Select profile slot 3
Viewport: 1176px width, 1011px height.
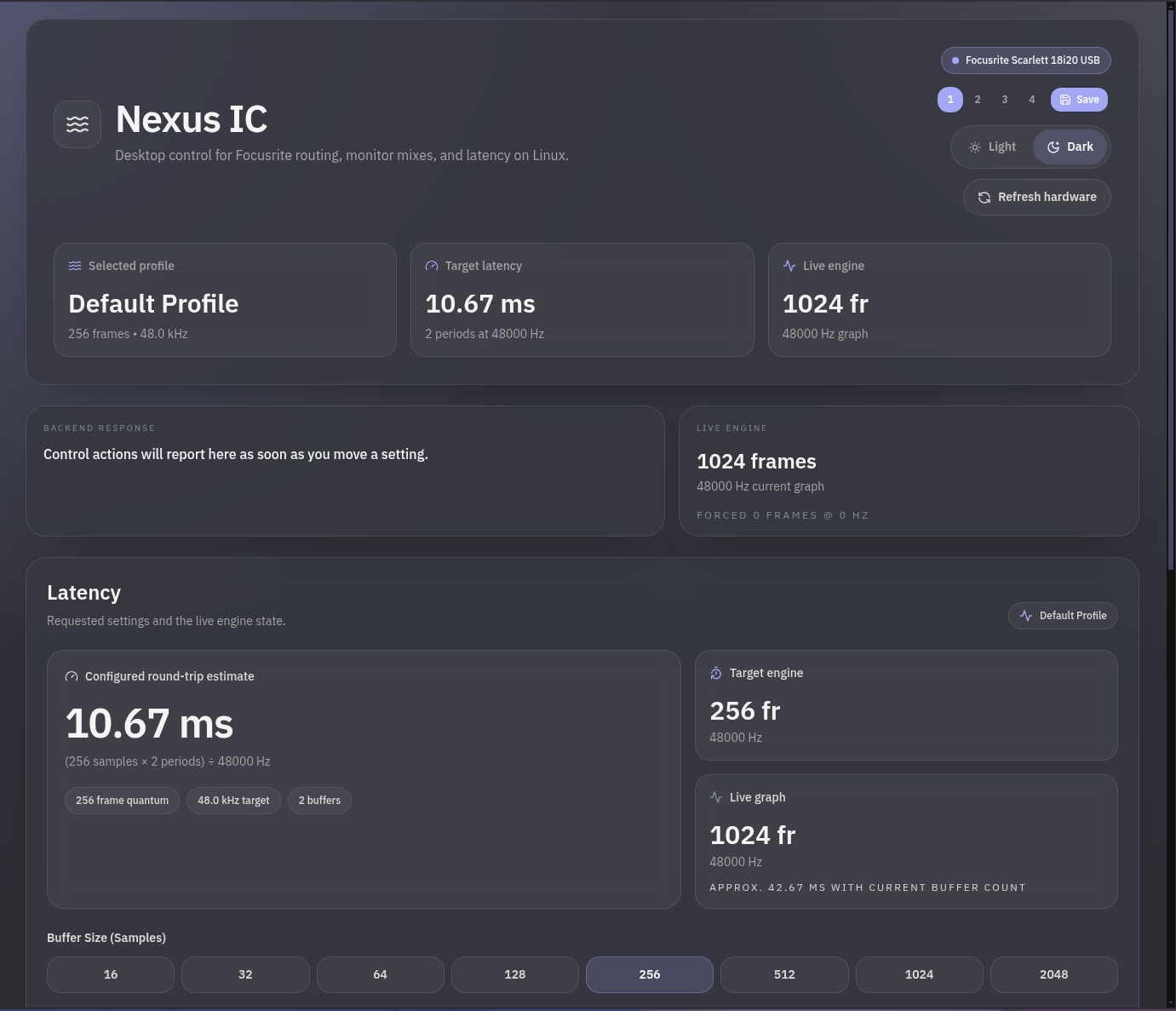[x=1005, y=100]
